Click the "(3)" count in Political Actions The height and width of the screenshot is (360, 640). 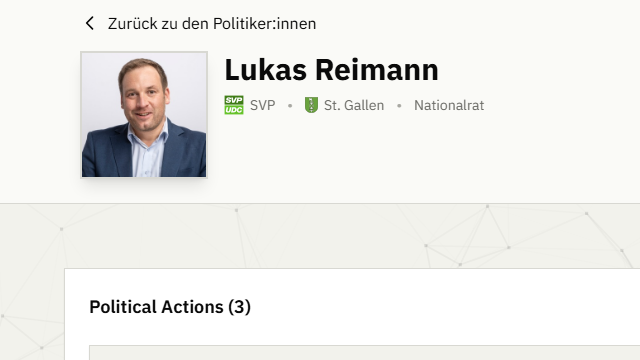point(239,307)
